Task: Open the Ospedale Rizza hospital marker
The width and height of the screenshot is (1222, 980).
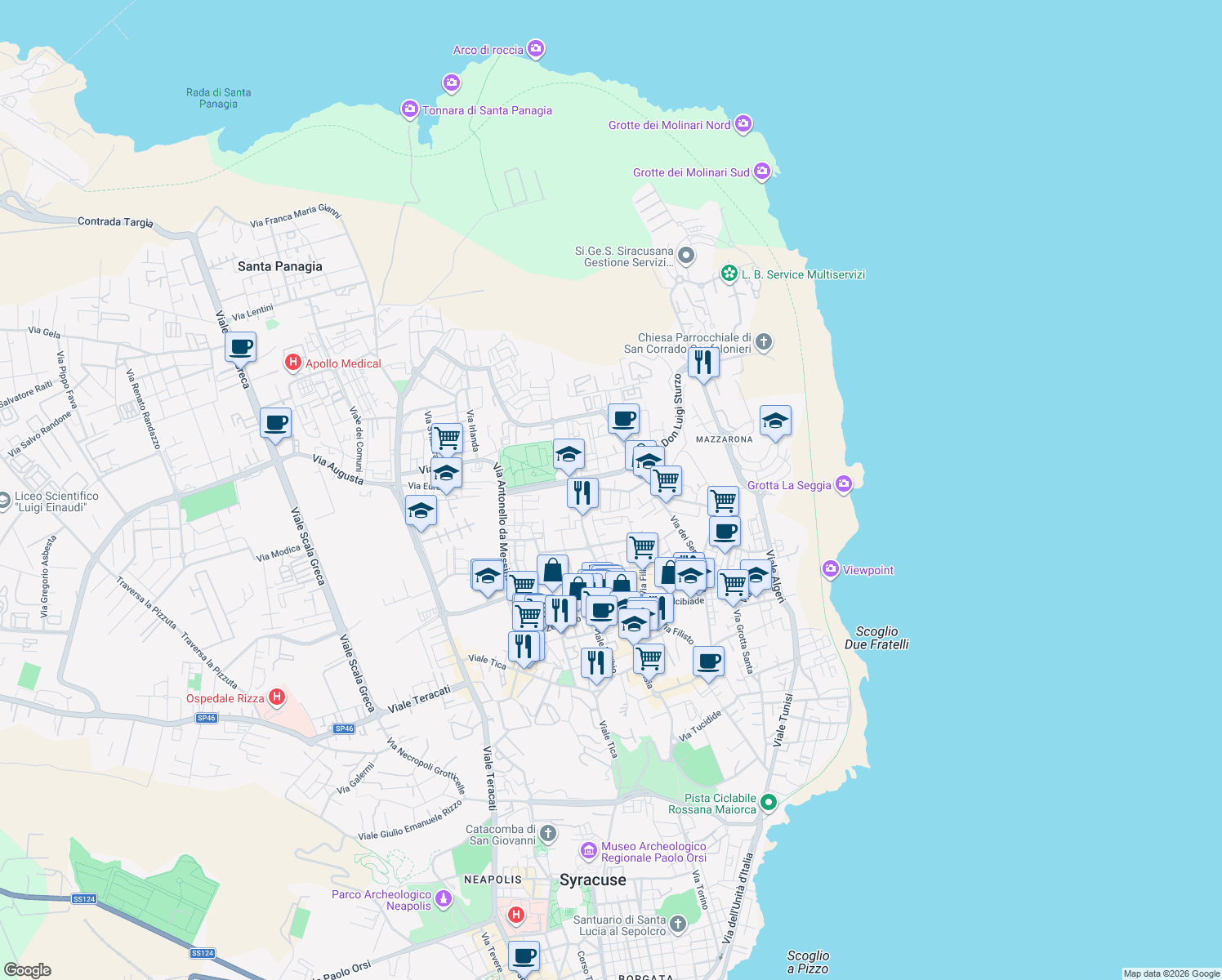Action: pos(278,696)
